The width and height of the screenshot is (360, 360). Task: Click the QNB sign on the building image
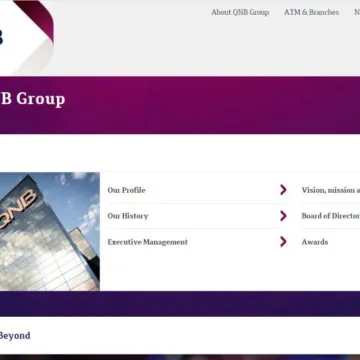tap(17, 208)
